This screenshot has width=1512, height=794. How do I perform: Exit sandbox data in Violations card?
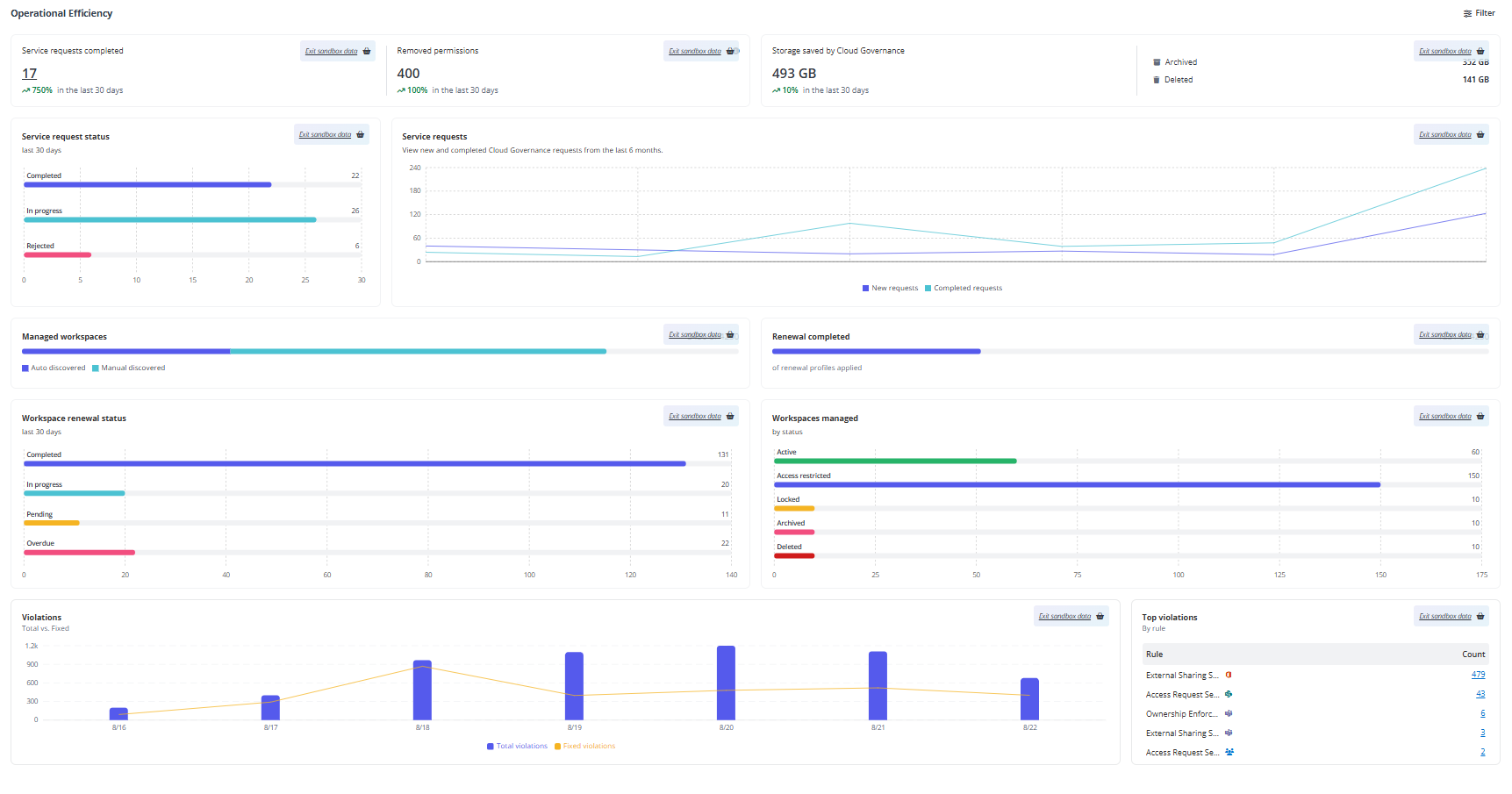click(x=1064, y=617)
